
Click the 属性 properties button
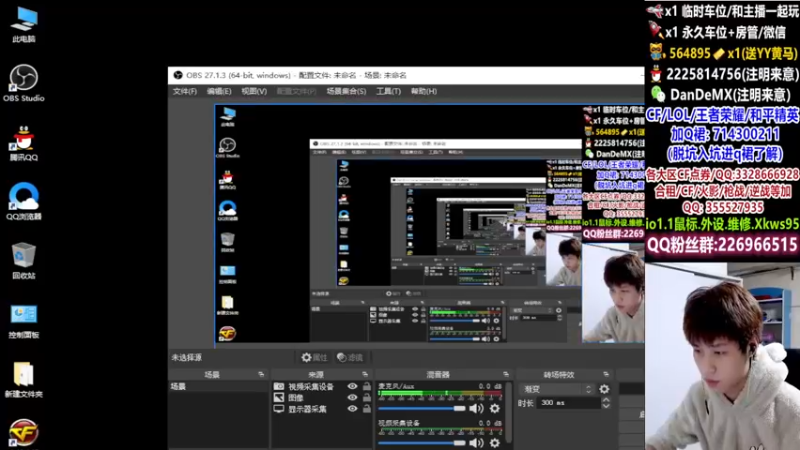coord(314,358)
